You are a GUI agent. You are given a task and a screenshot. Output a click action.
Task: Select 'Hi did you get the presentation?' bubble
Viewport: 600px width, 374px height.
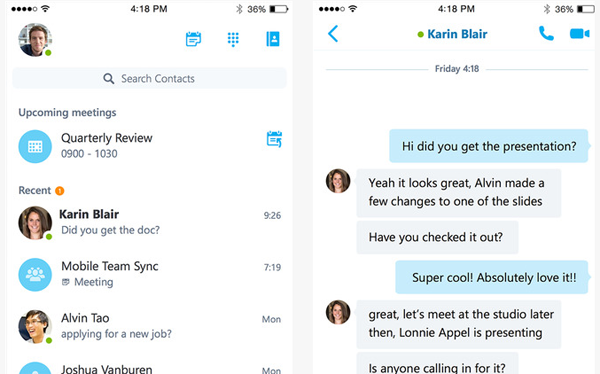[489, 146]
